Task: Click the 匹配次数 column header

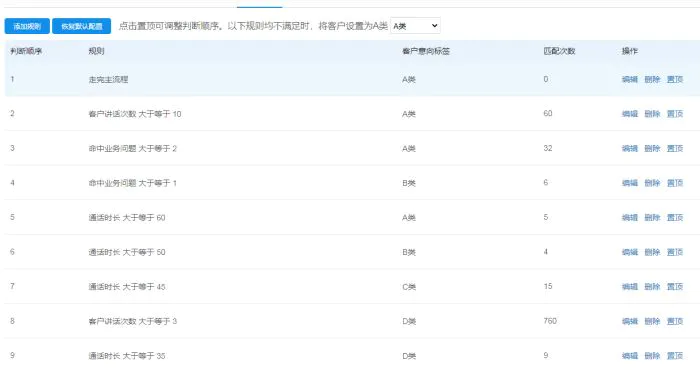Action: 559,51
